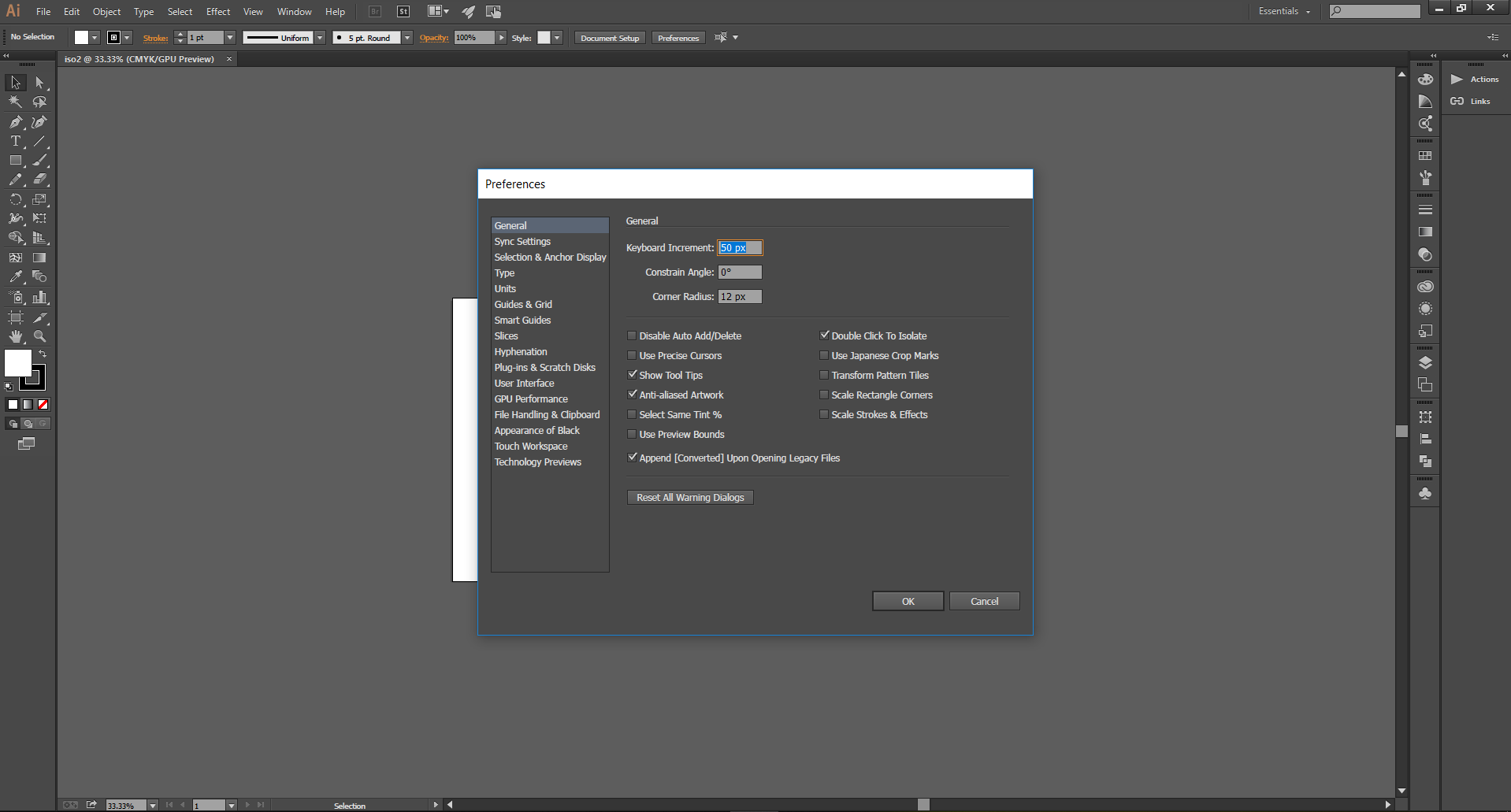Expand the stroke weight dropdown

coord(230,38)
